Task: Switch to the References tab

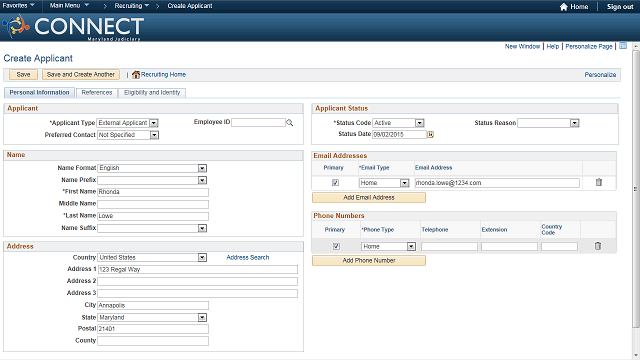Action: coord(97,93)
